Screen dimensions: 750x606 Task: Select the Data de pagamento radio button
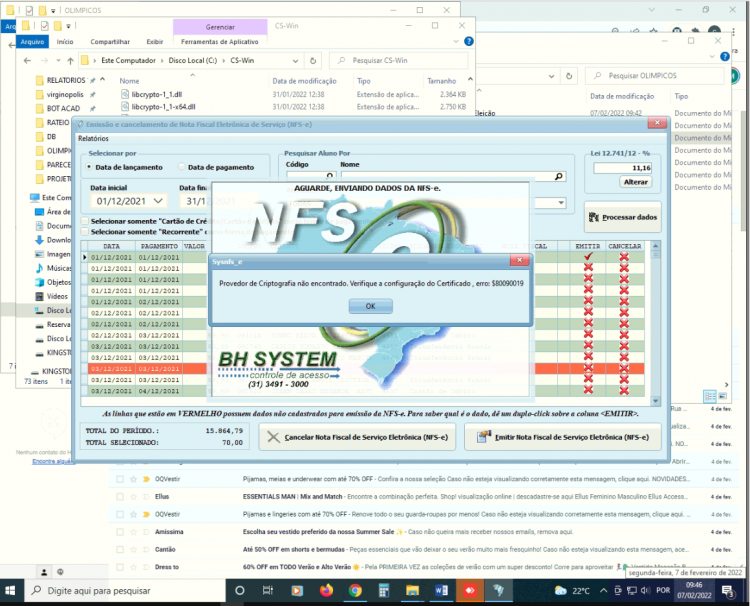tap(182, 167)
